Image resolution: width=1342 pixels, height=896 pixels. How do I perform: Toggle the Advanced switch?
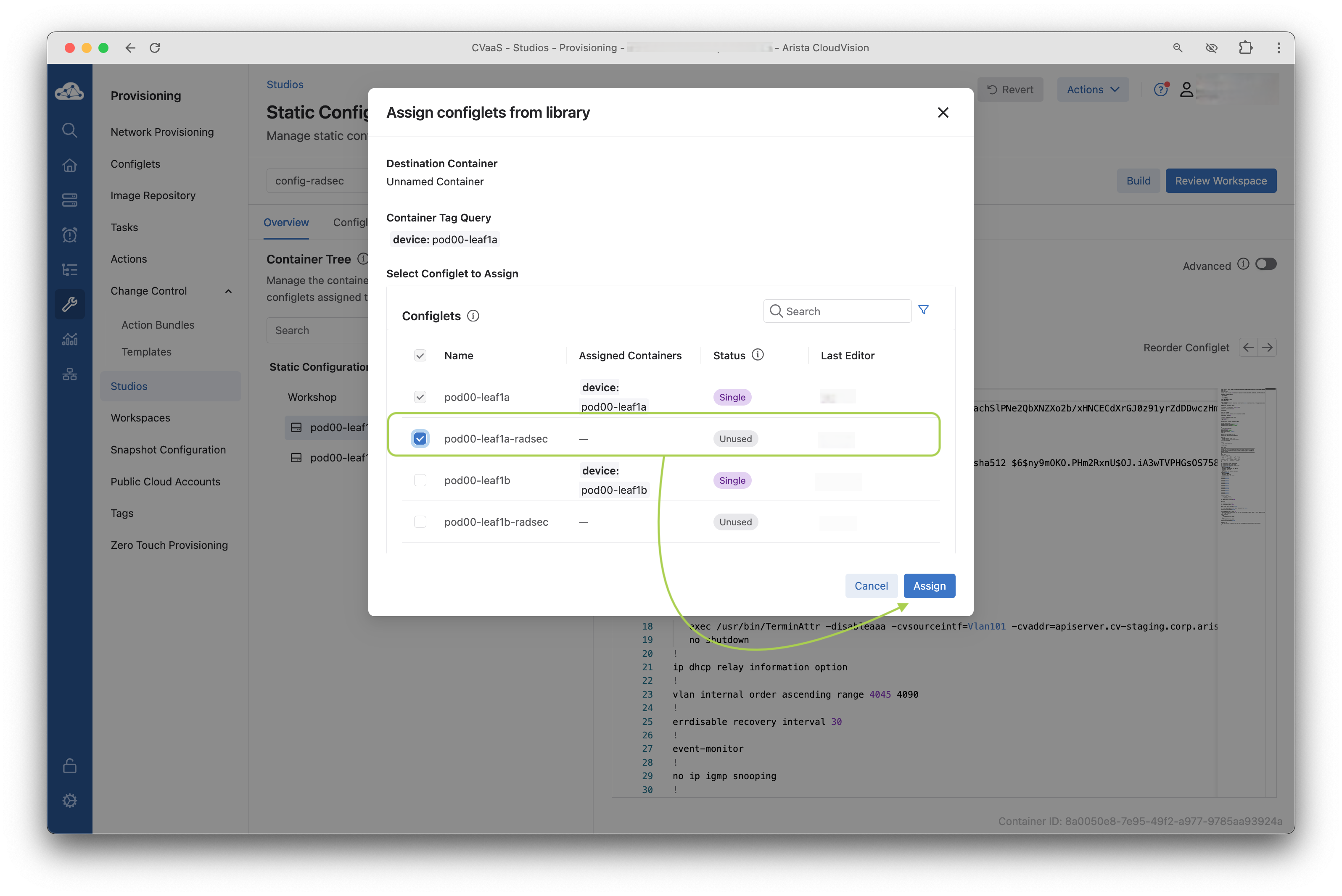1265,264
